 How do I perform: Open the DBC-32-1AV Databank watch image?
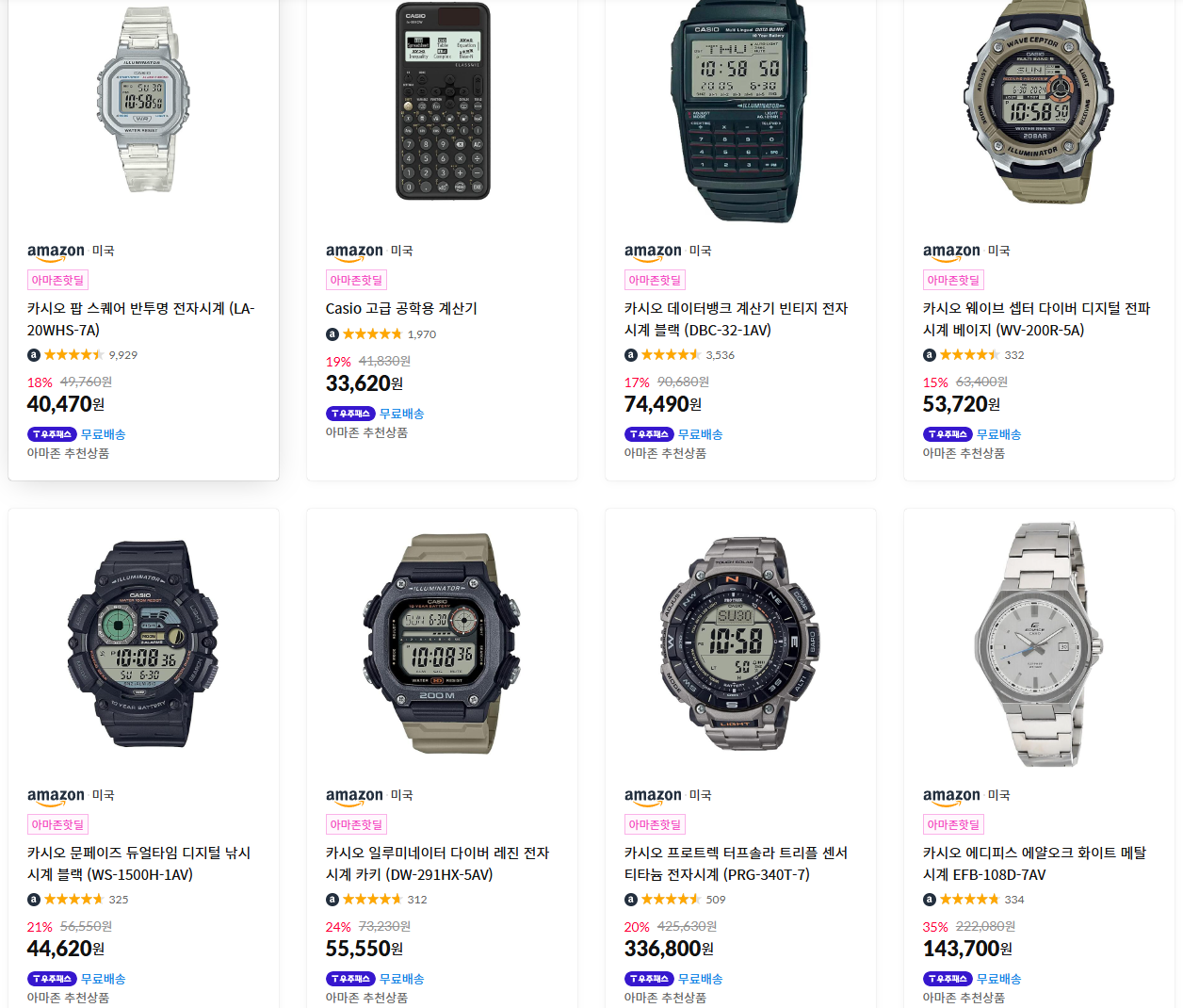[739, 111]
